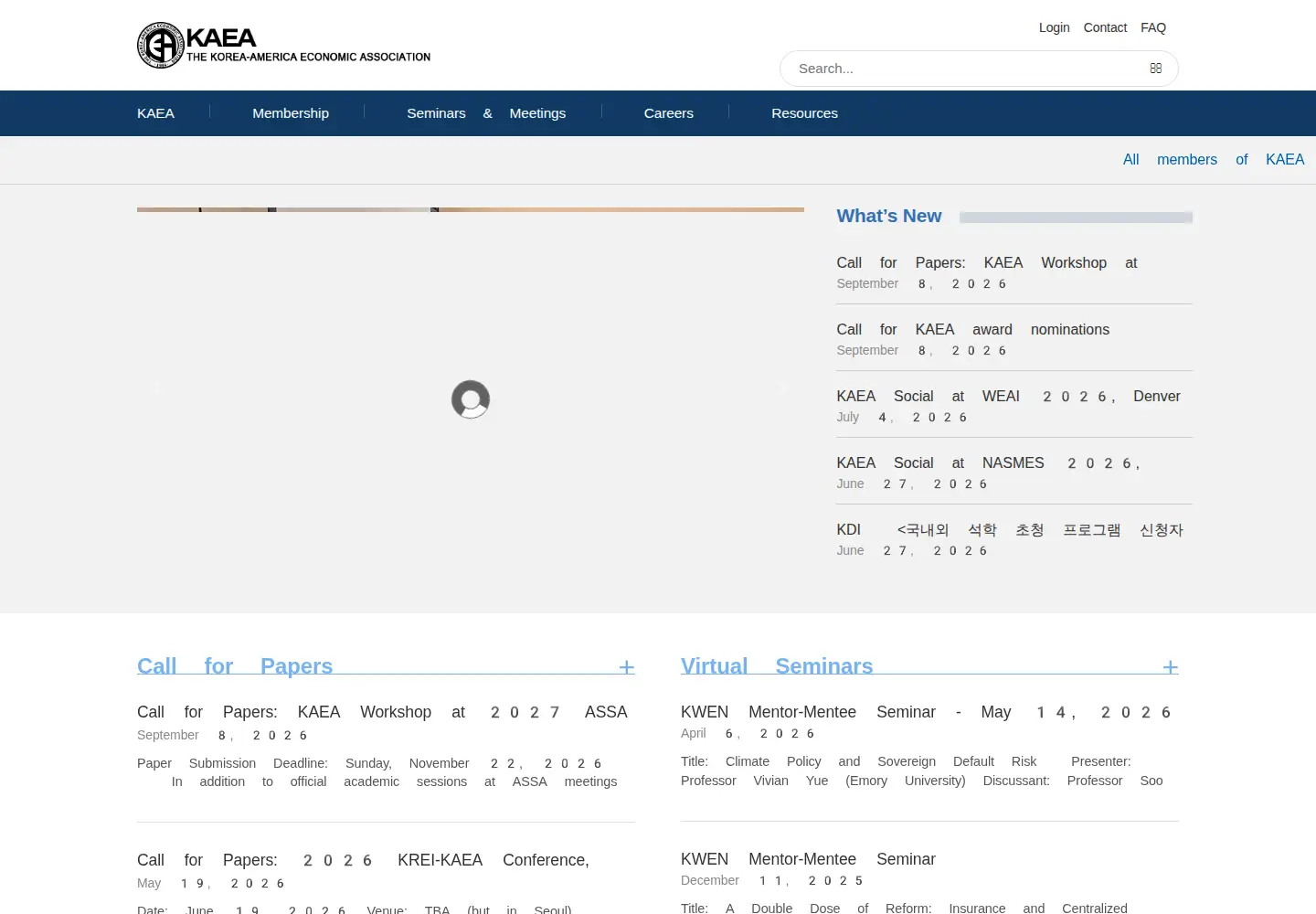The height and width of the screenshot is (914, 1316).
Task: Click the date "May 19, 2026"
Action: click(x=211, y=884)
